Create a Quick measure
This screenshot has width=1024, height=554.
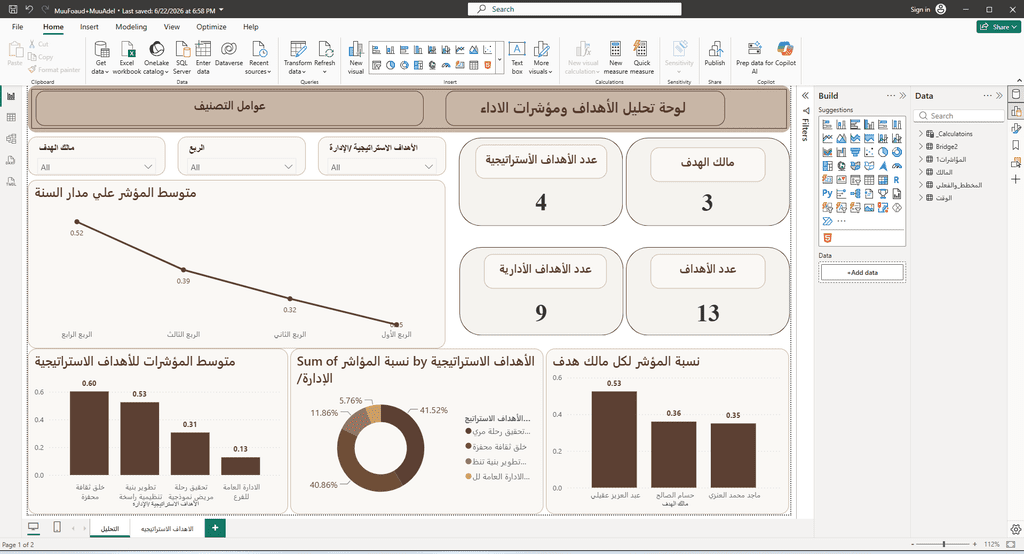point(641,58)
